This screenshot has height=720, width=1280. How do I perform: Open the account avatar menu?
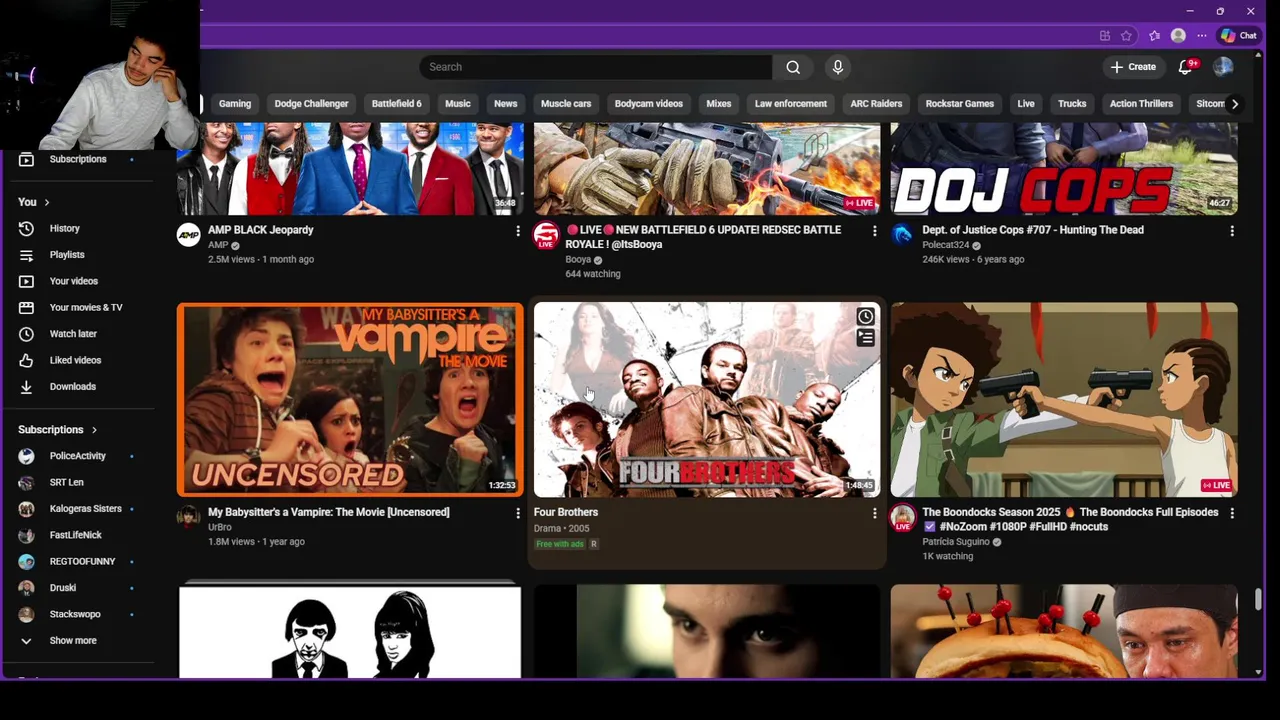click(x=1223, y=67)
